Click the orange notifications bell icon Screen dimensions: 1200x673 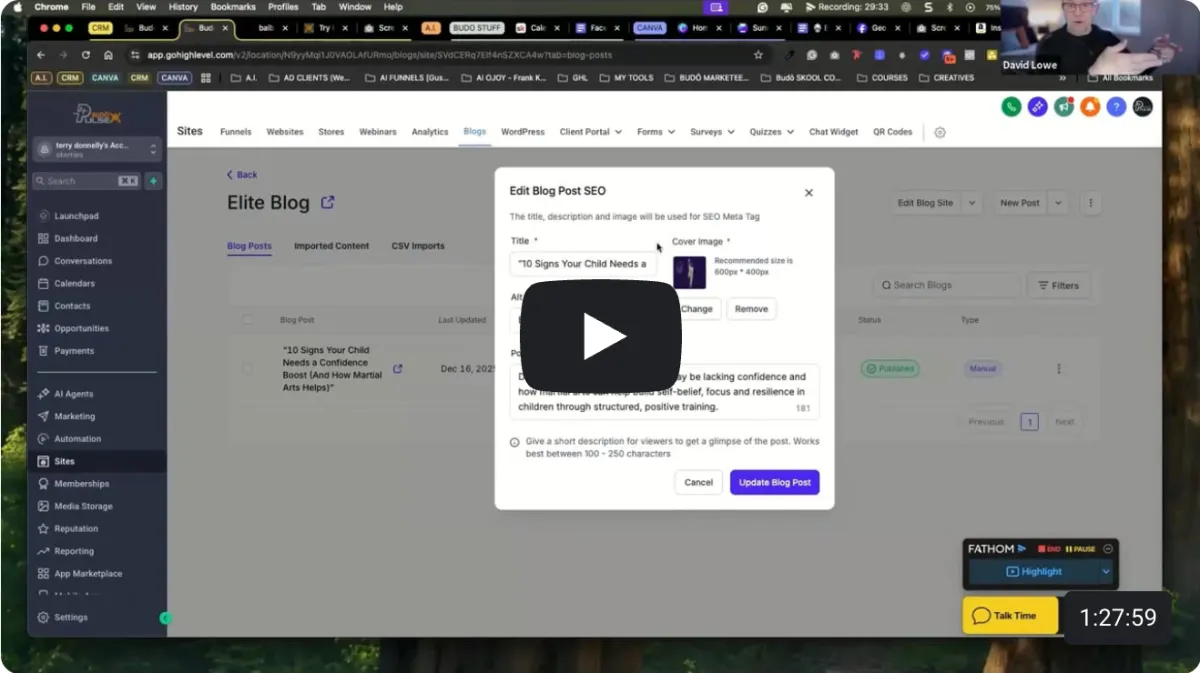click(x=1089, y=107)
